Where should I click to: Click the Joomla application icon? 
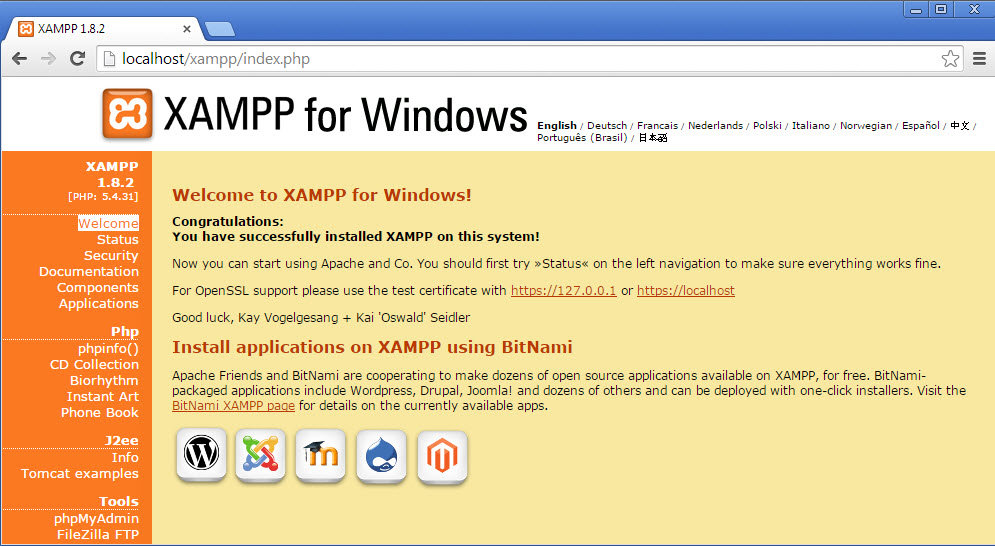pyautogui.click(x=261, y=455)
